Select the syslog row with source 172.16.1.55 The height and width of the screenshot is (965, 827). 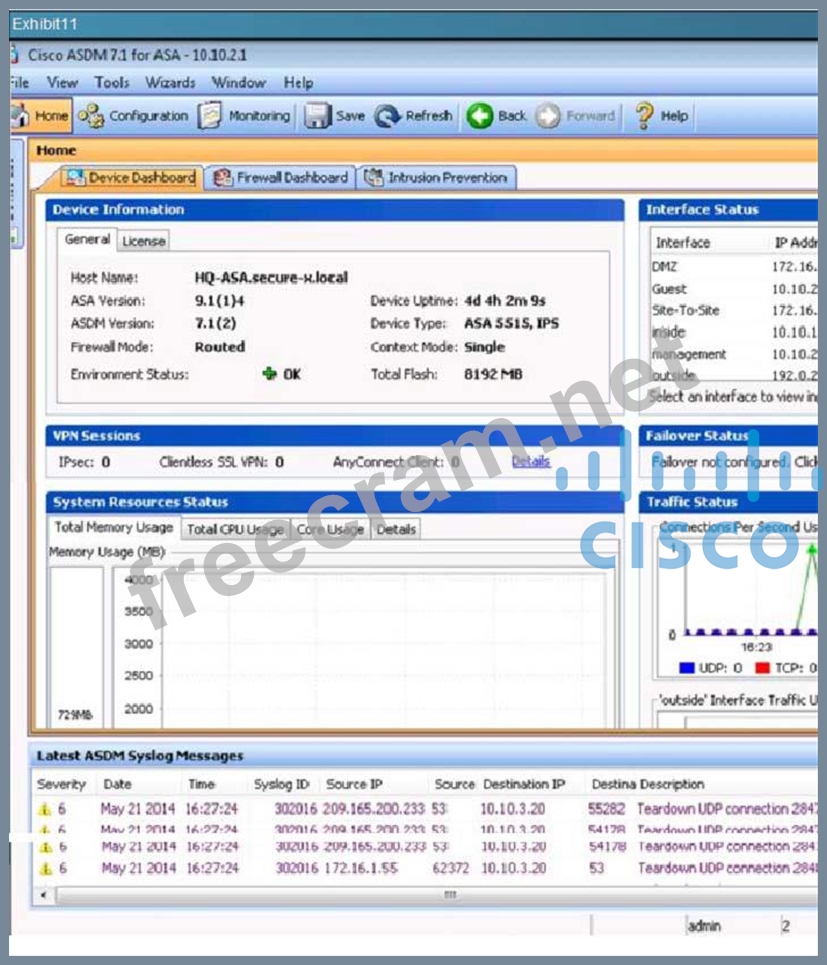pos(360,869)
